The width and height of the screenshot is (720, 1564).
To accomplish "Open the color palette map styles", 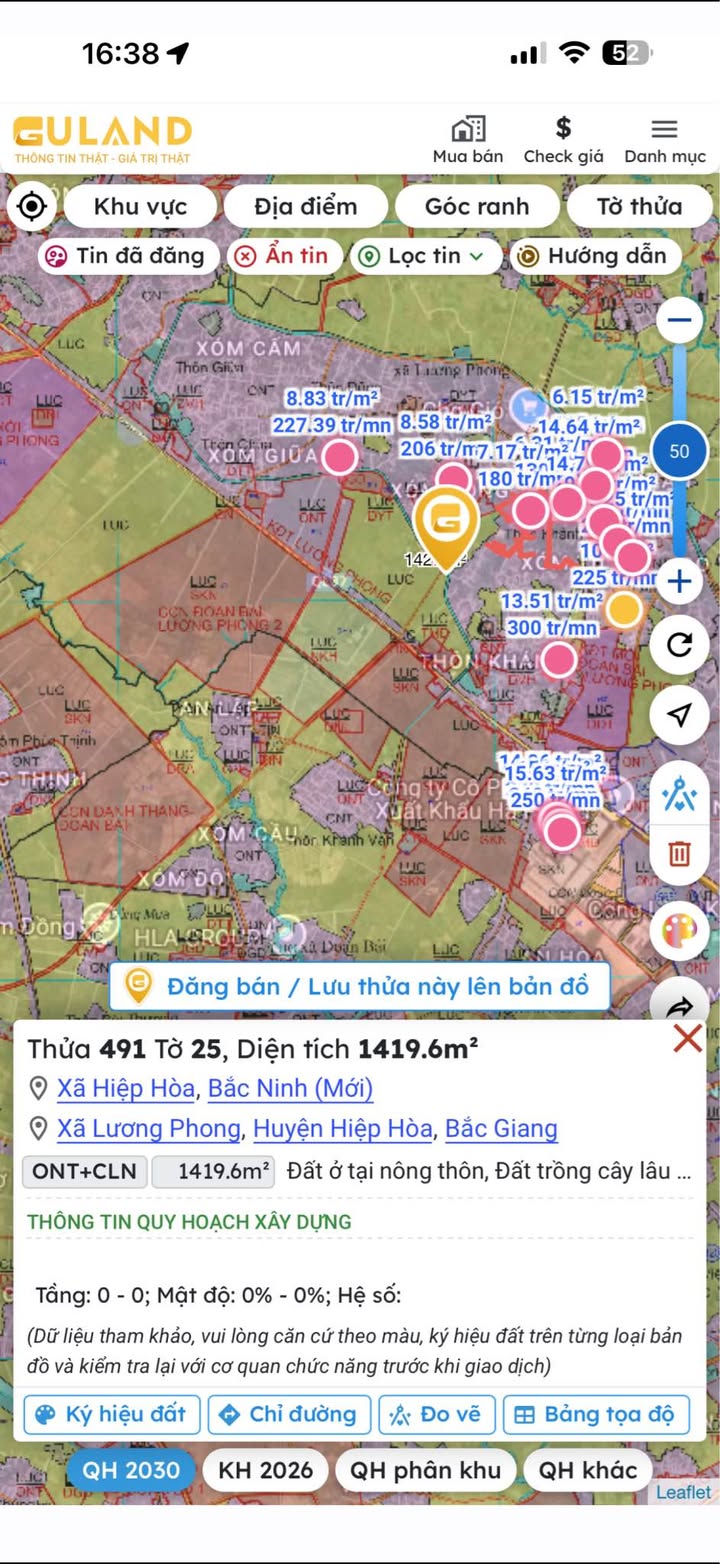I will coord(679,932).
